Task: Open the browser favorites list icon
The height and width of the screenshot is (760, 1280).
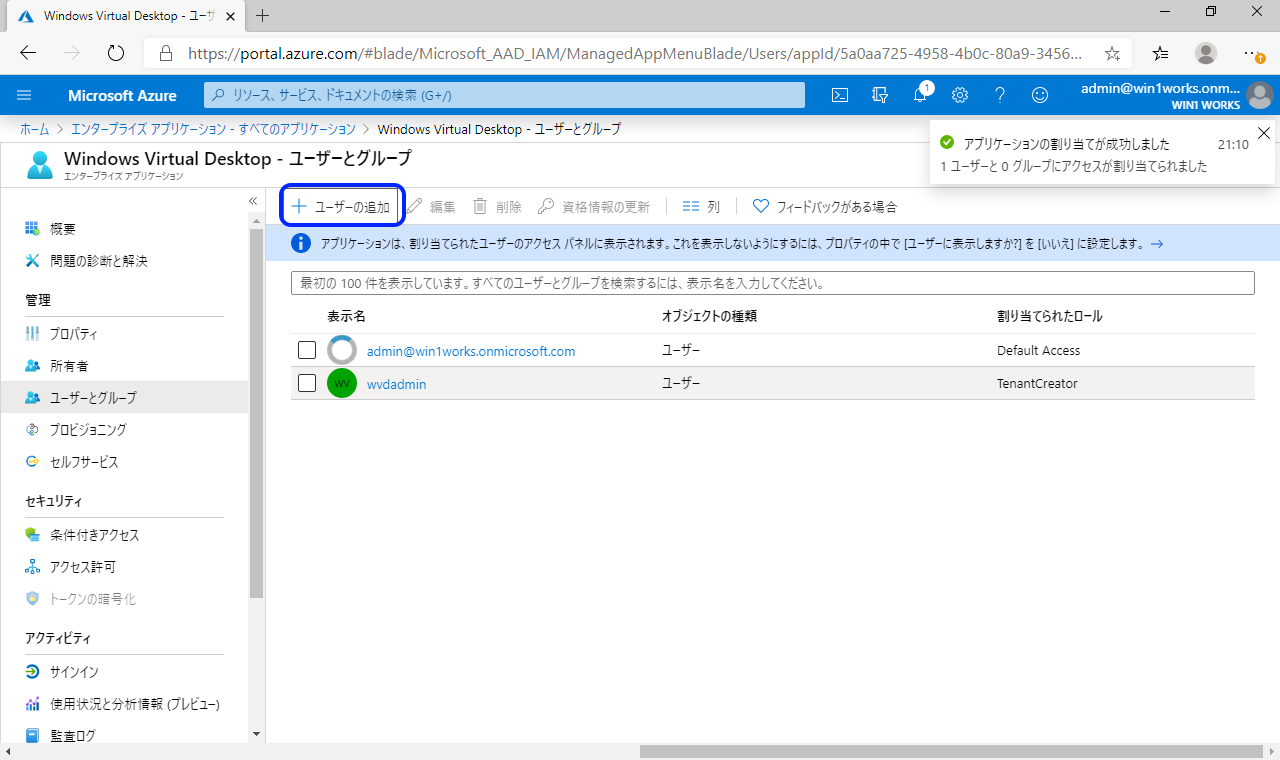Action: pyautogui.click(x=1160, y=53)
